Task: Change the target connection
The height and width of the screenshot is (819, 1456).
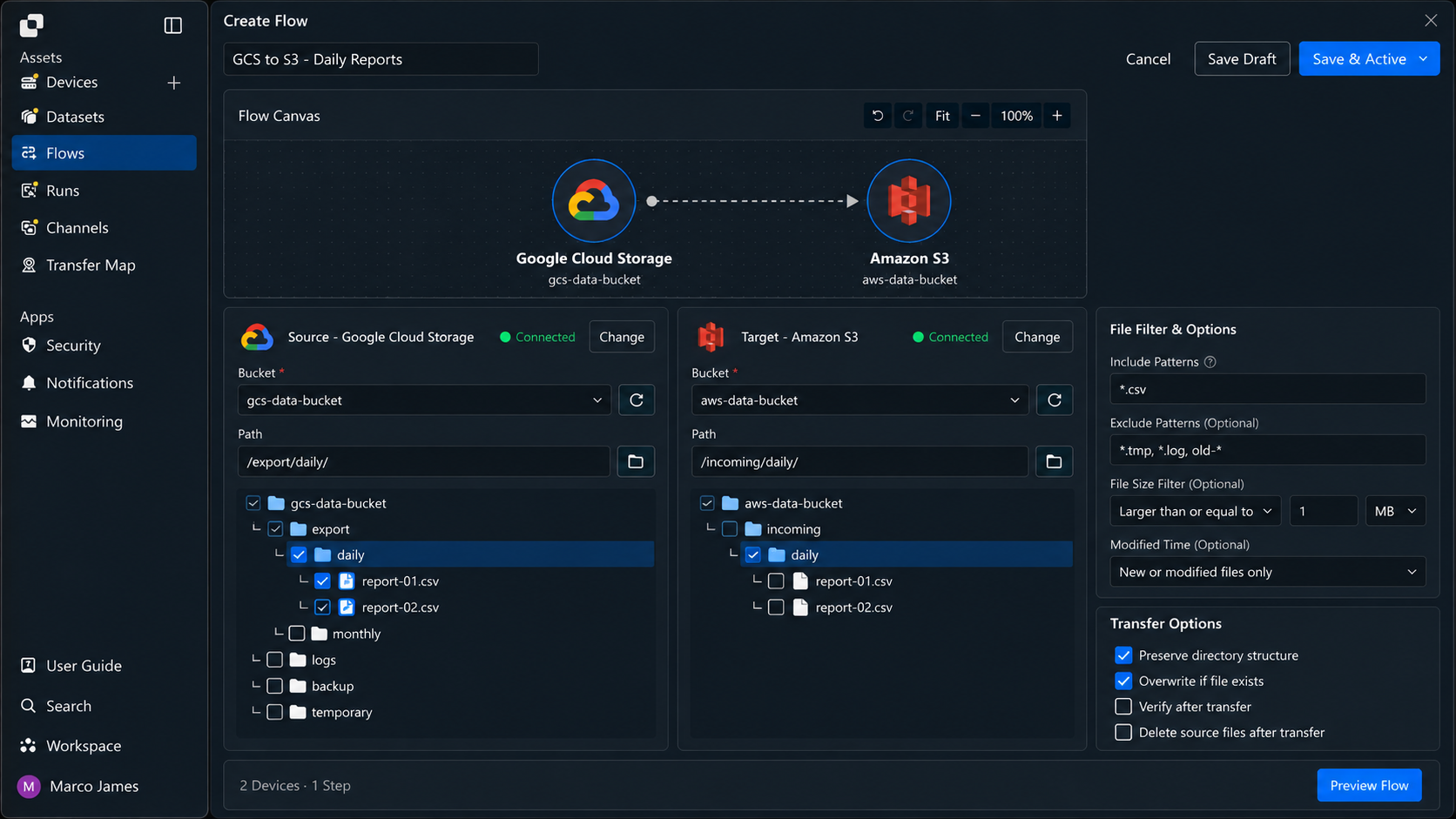Action: point(1037,337)
